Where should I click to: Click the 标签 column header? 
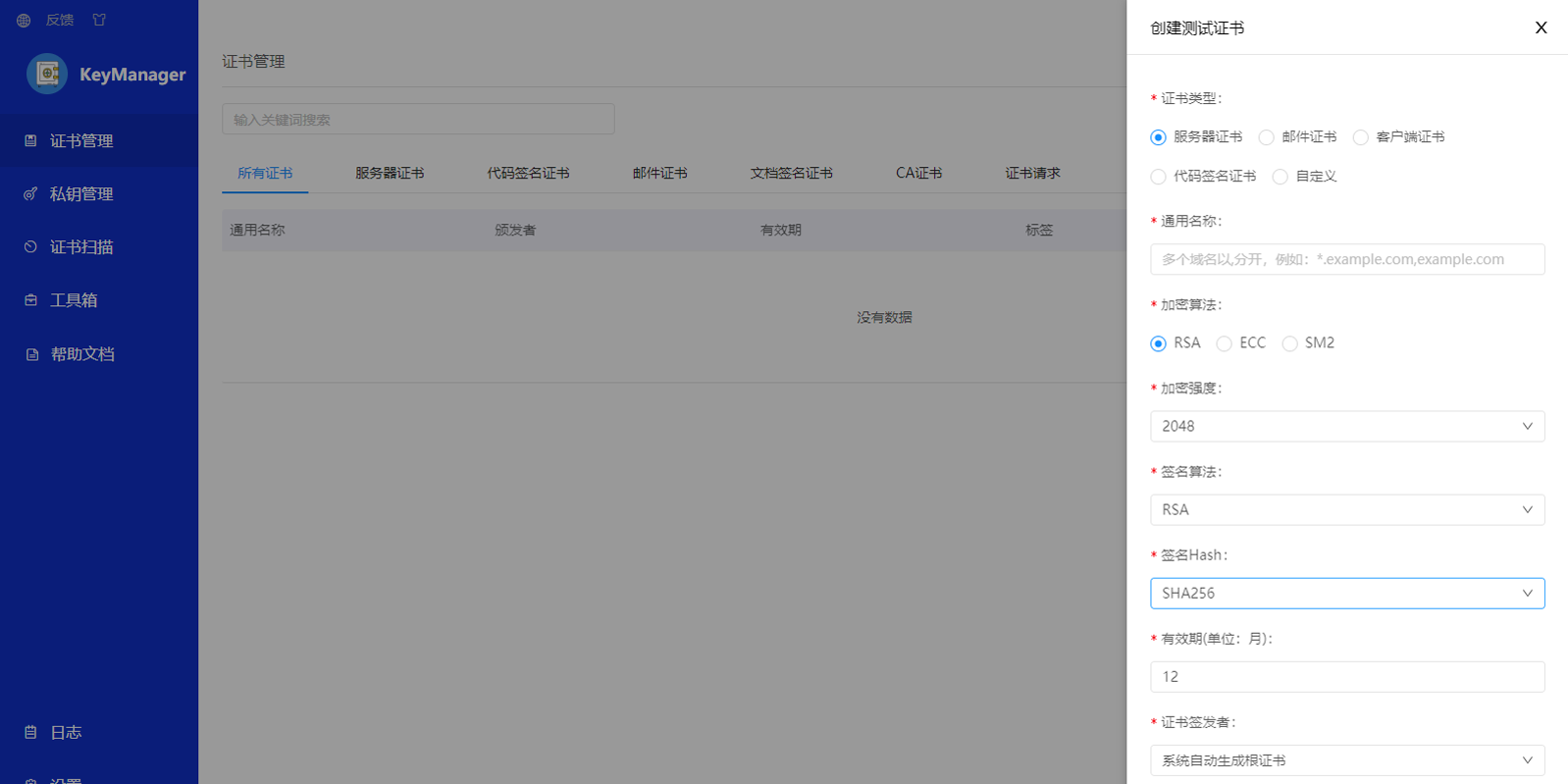click(1039, 230)
